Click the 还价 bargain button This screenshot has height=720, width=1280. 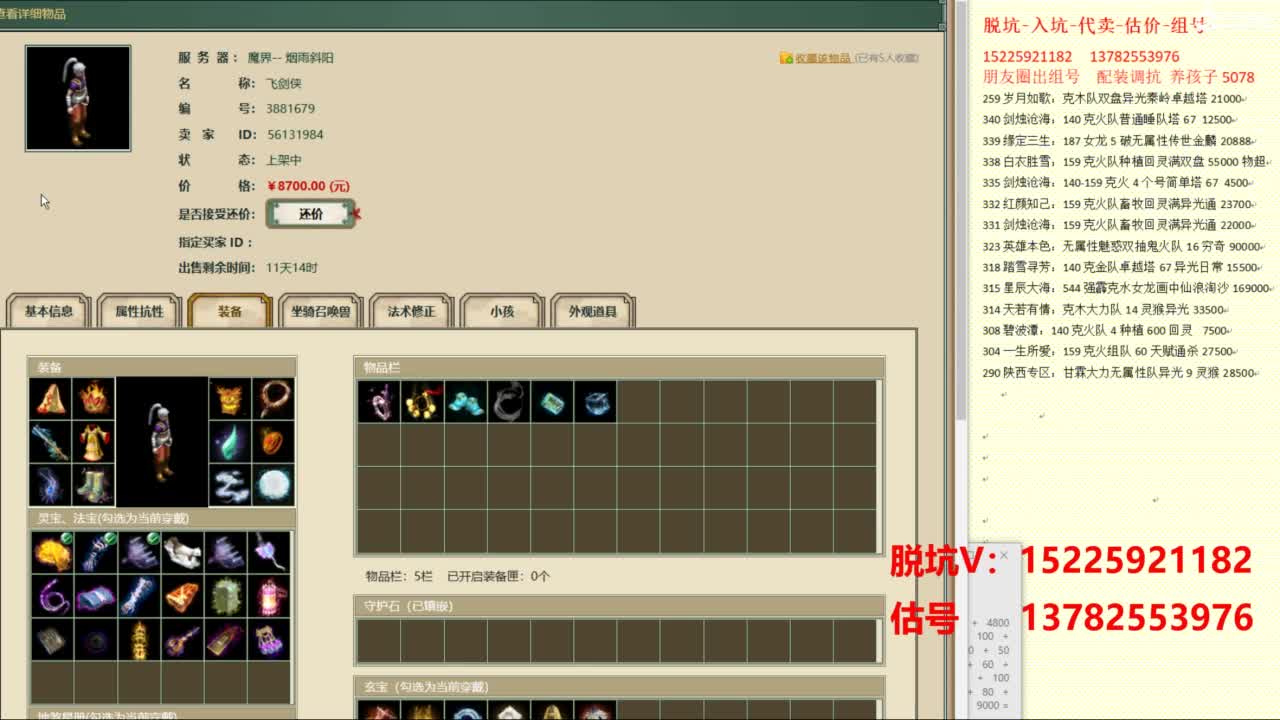(311, 213)
